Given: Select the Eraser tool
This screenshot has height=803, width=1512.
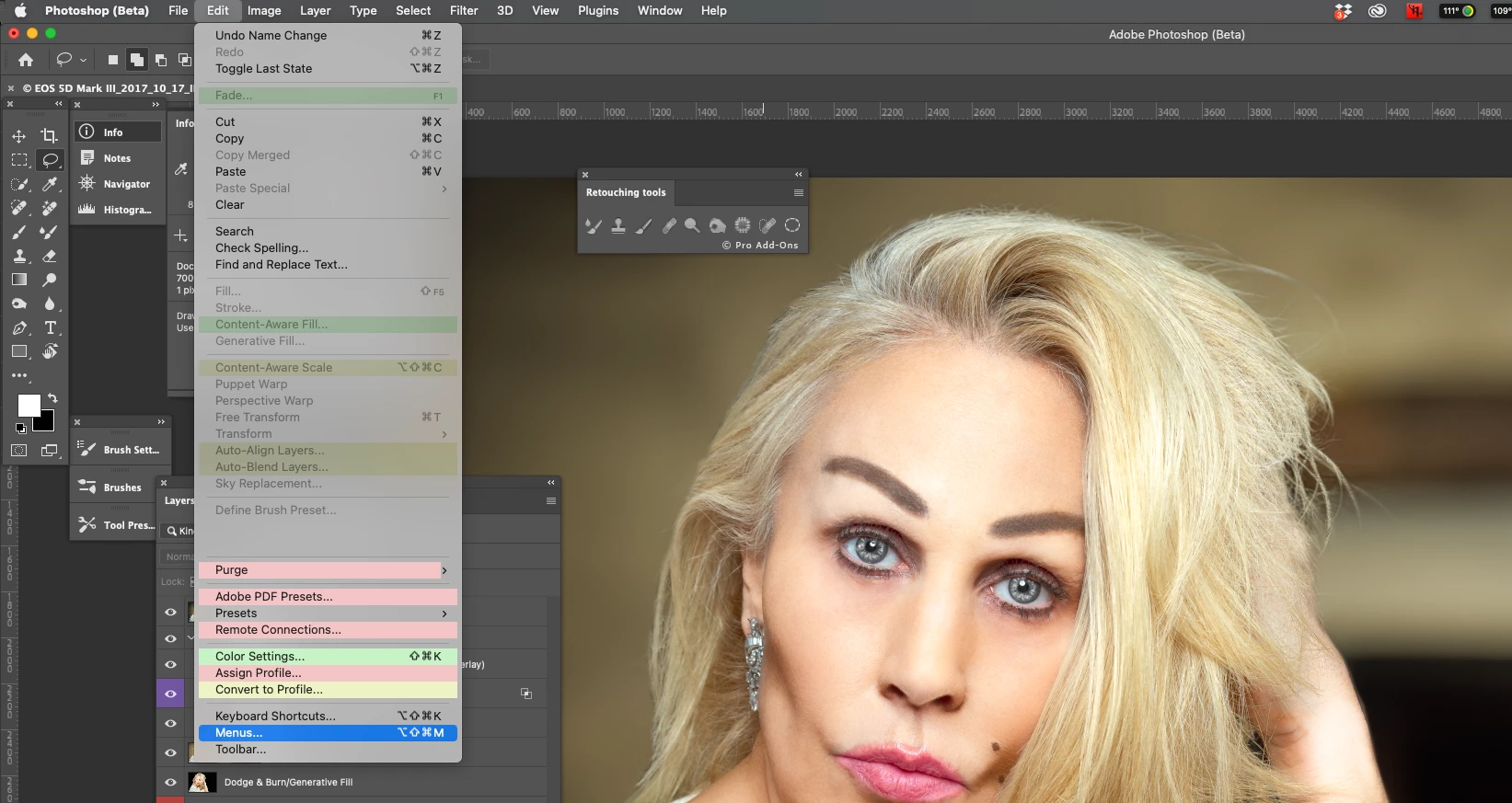Looking at the screenshot, I should tap(50, 256).
